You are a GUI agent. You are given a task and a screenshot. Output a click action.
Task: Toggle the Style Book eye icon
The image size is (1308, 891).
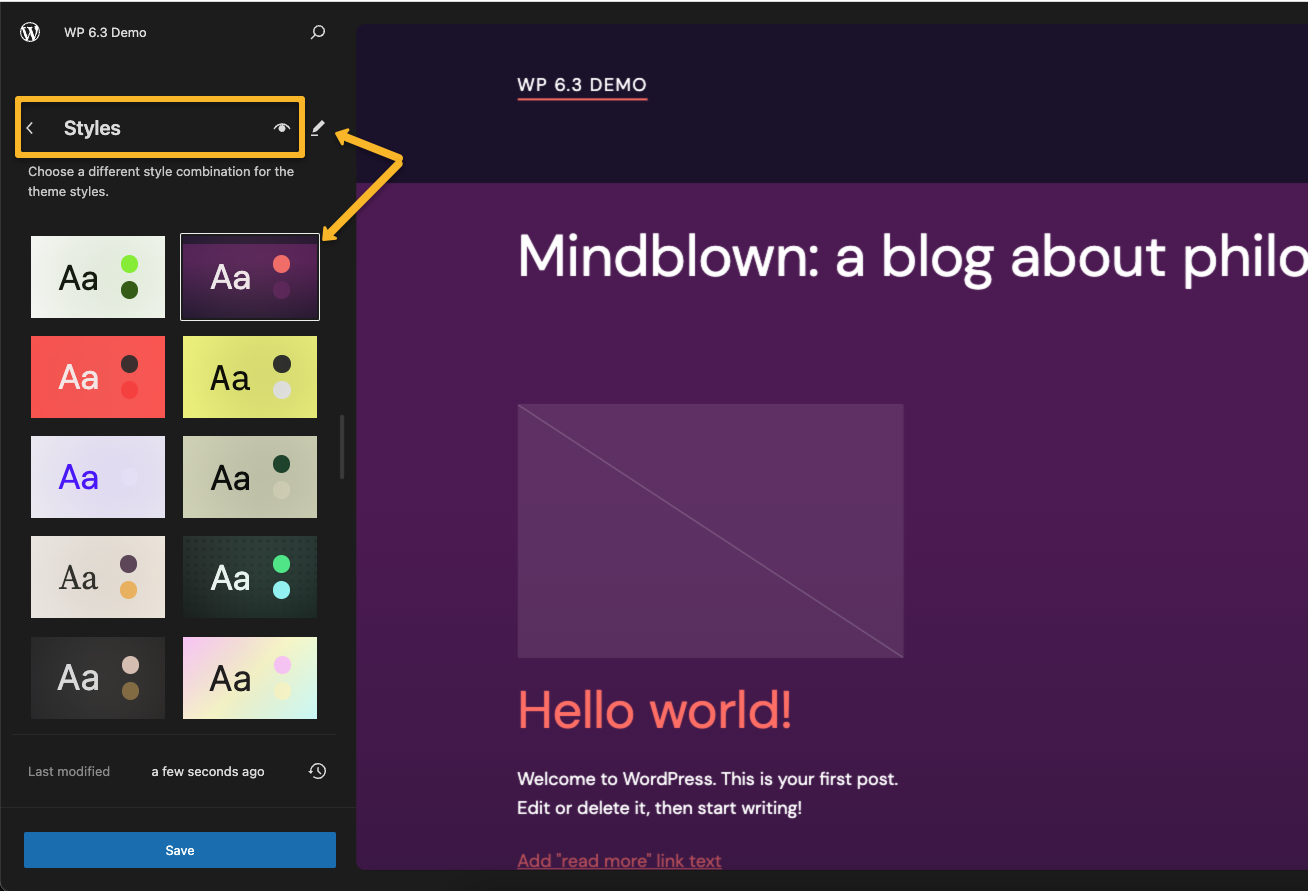coord(281,128)
